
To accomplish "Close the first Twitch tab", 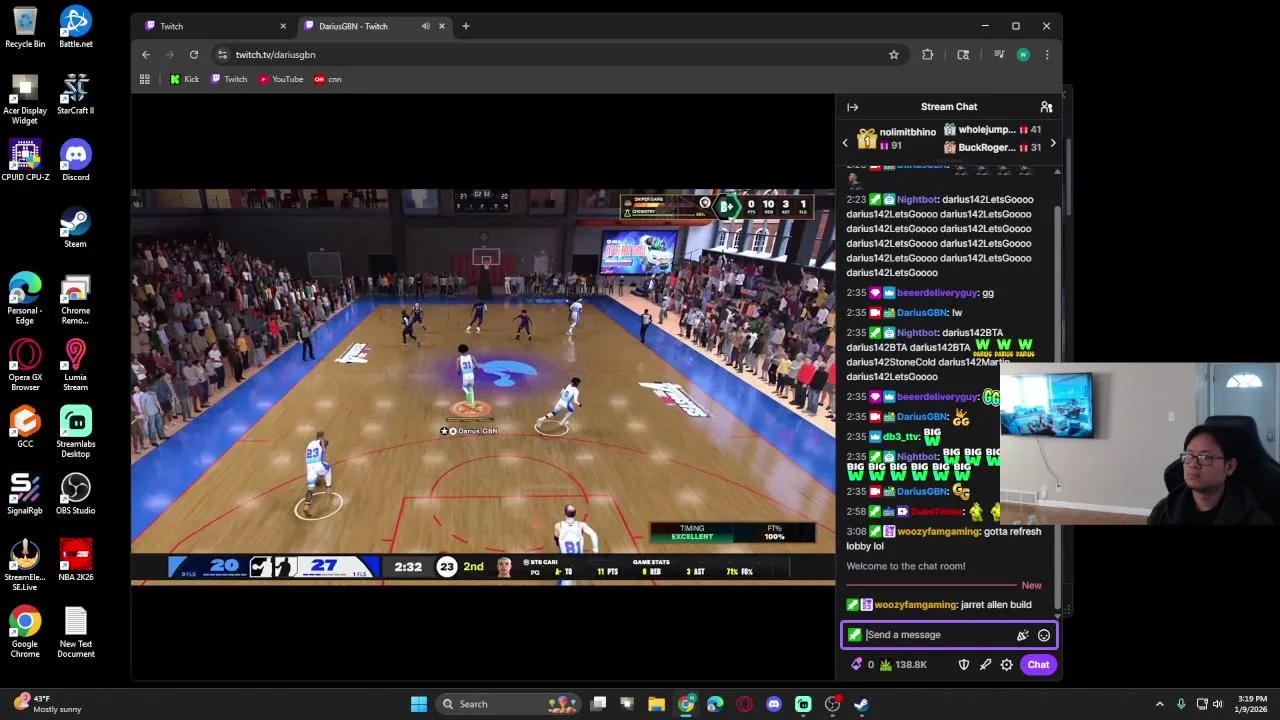I will (x=283, y=26).
